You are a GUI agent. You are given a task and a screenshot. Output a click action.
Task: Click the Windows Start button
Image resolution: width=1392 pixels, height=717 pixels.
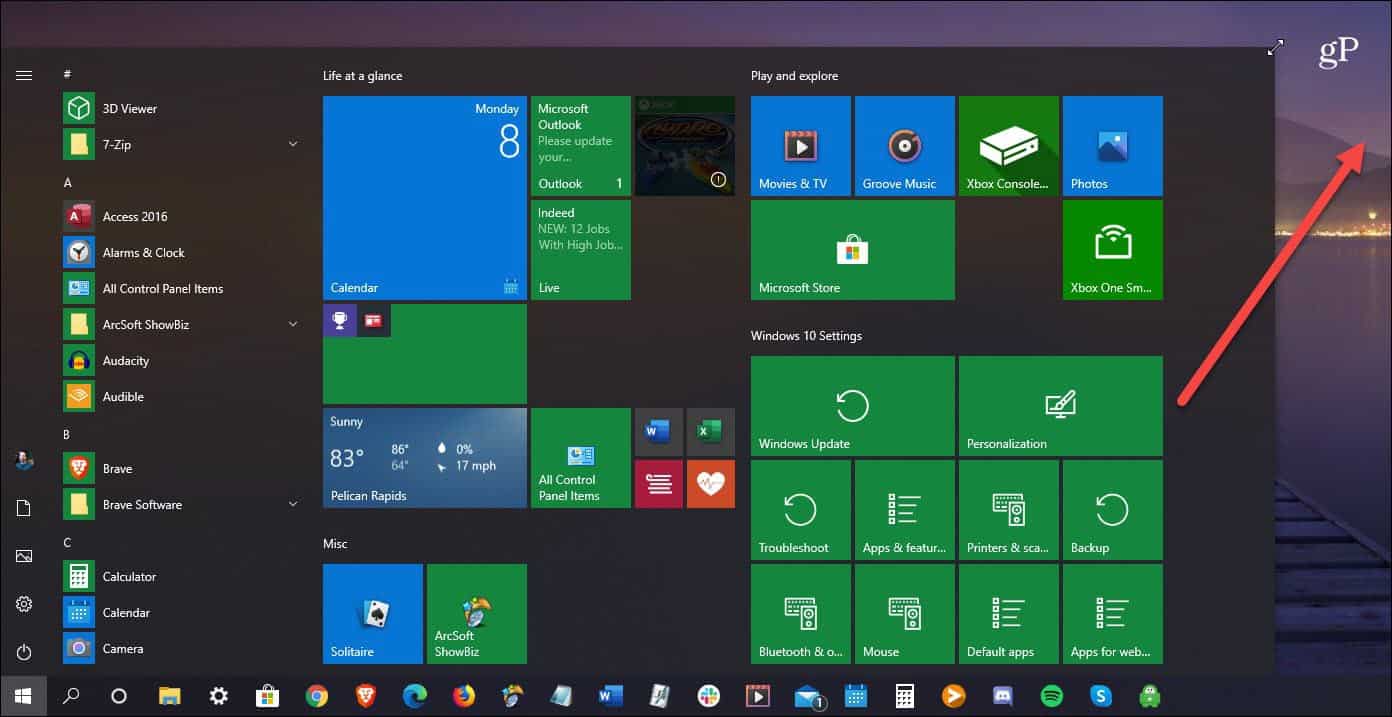click(x=22, y=696)
